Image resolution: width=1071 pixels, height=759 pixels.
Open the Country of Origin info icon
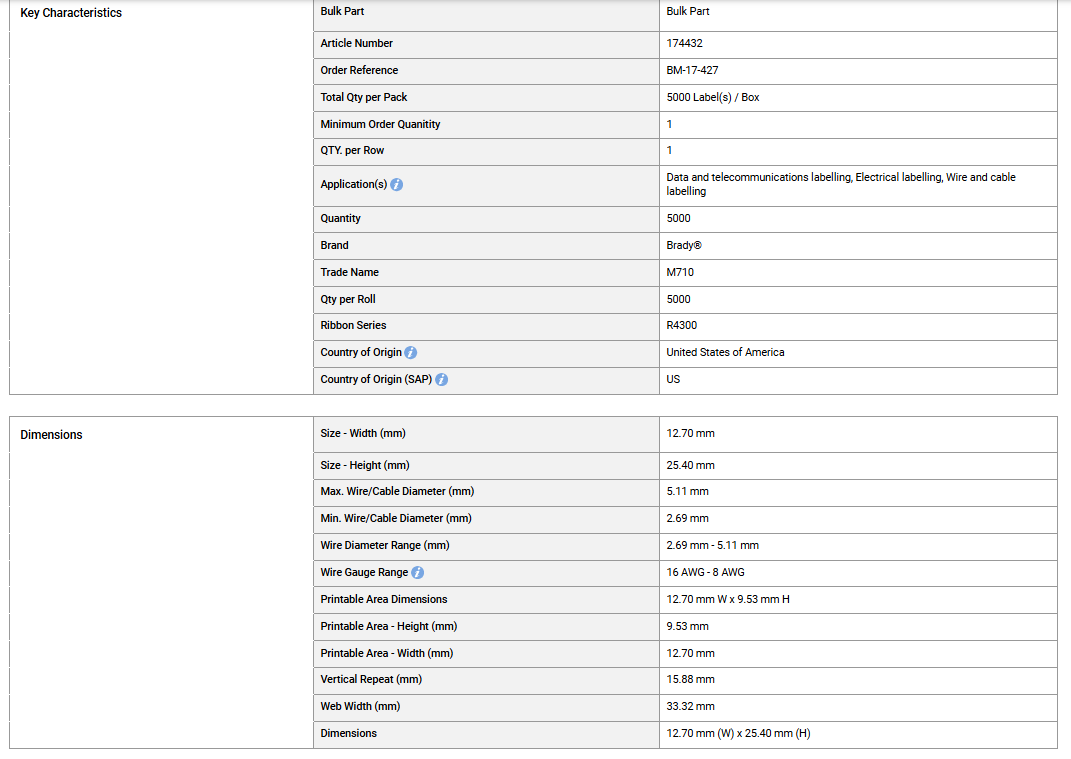coord(411,353)
